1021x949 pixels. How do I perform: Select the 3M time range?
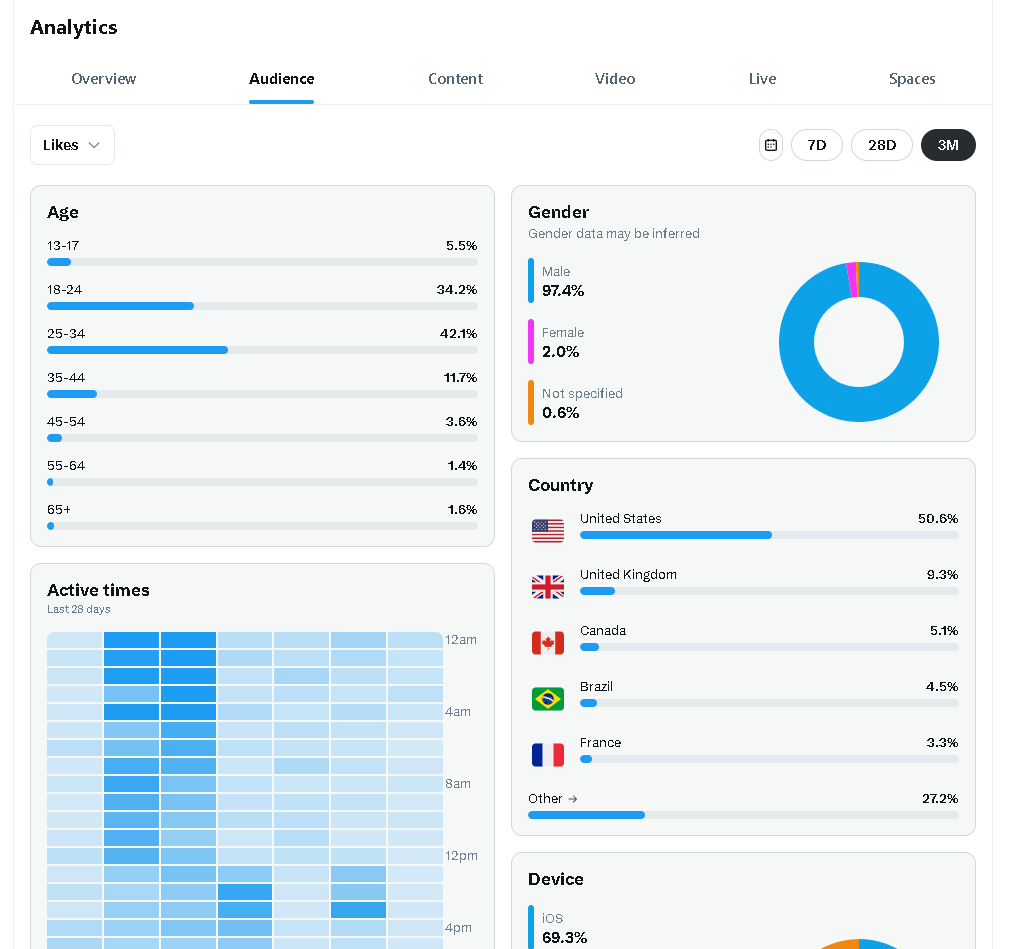948,145
